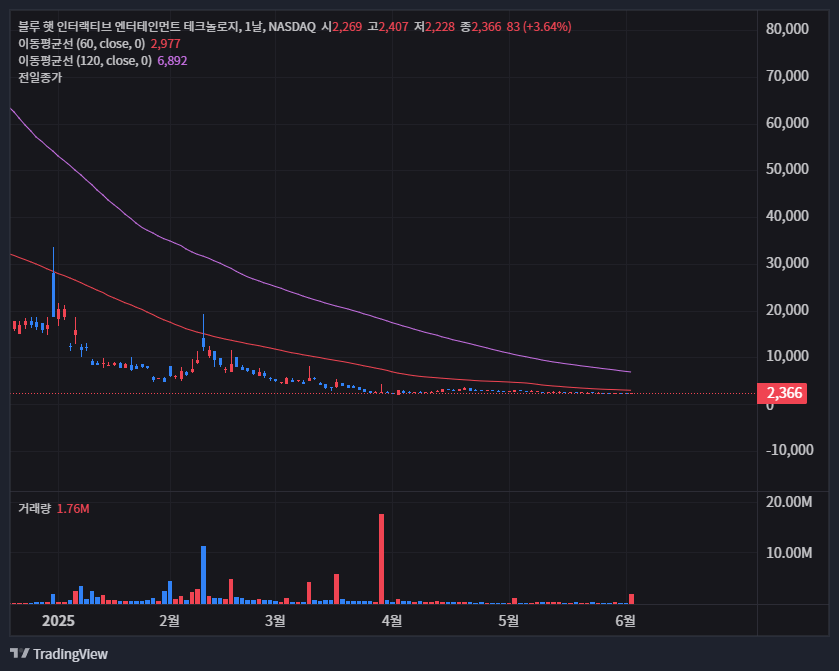839x671 pixels.
Task: Select the tallest red volume bar
Action: click(x=382, y=559)
